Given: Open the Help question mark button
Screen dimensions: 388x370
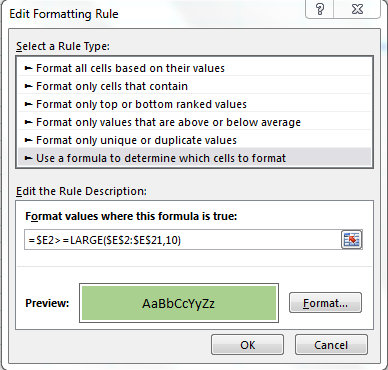Looking at the screenshot, I should click(320, 9).
